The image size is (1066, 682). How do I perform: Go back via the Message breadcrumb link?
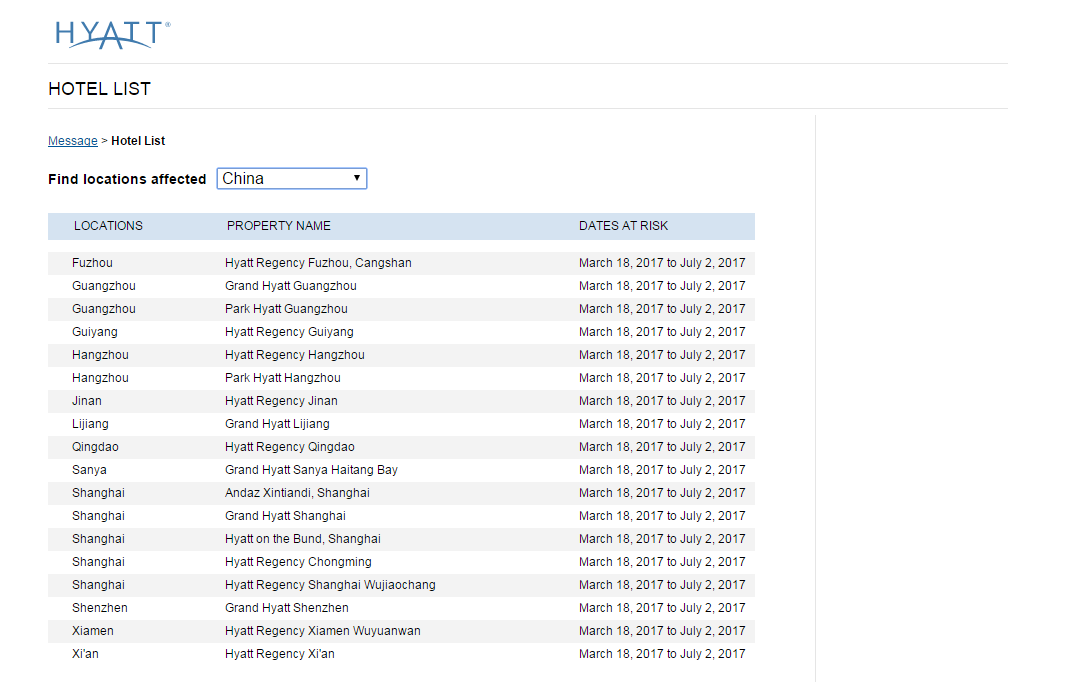pyautogui.click(x=72, y=141)
